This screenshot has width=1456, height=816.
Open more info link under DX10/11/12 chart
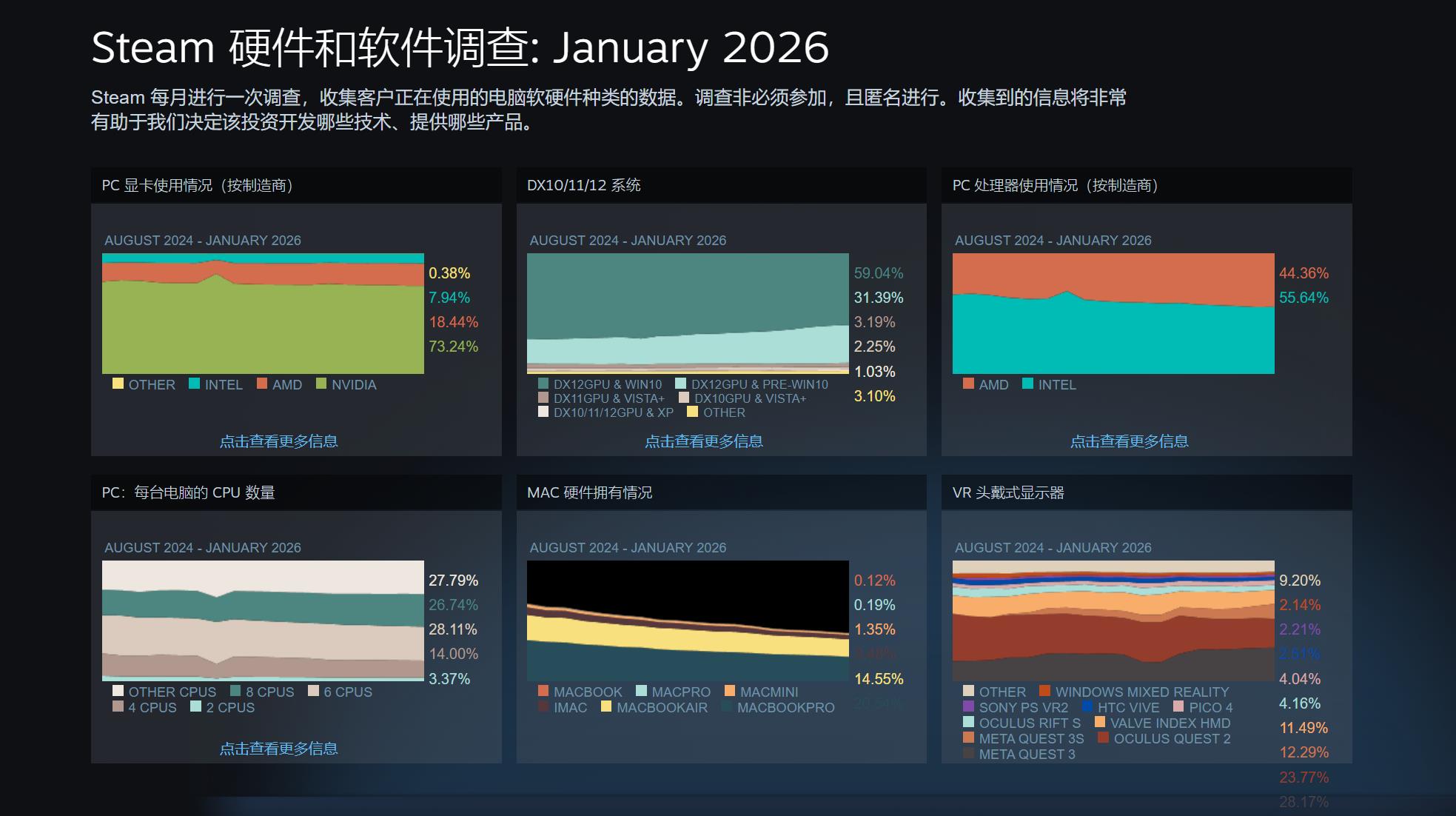coord(703,441)
